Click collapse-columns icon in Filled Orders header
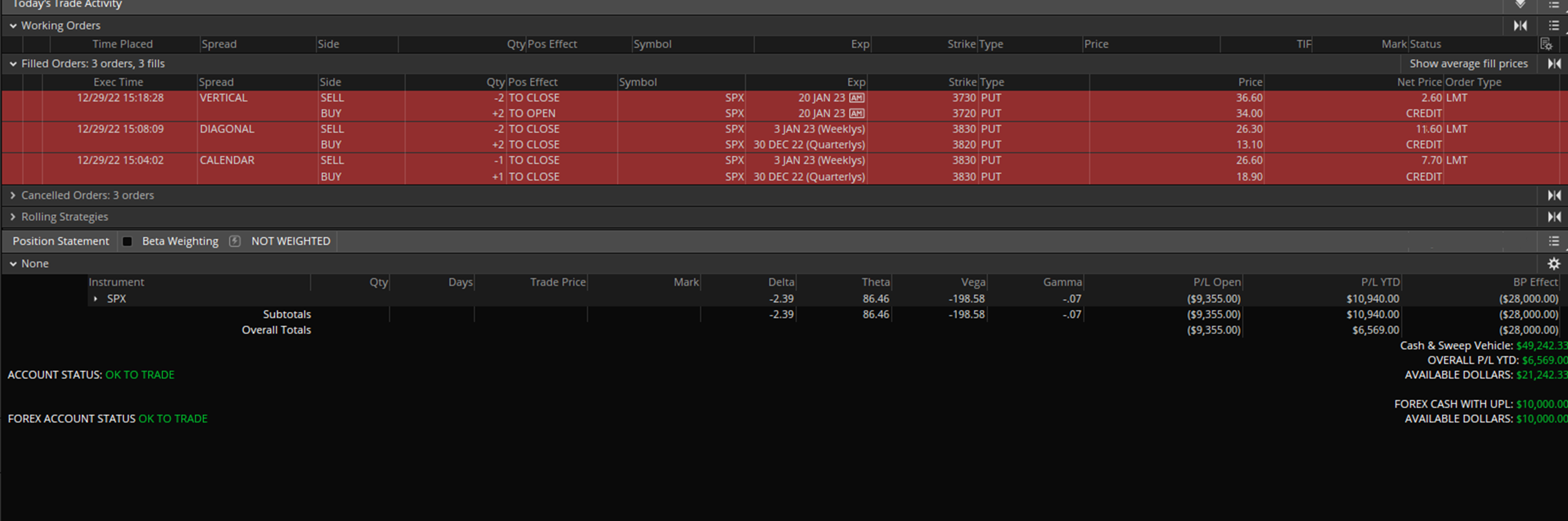The image size is (1568, 521). [1554, 64]
